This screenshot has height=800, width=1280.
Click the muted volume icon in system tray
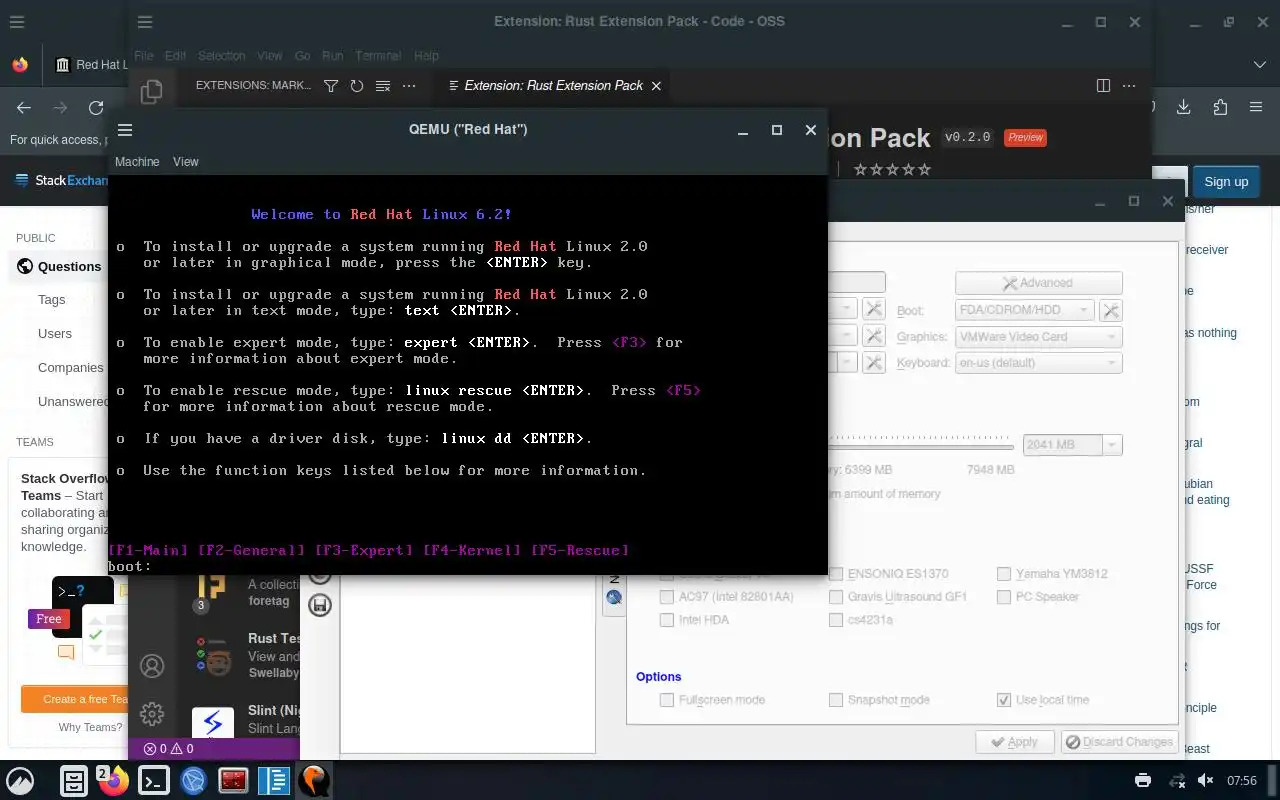(x=1206, y=780)
